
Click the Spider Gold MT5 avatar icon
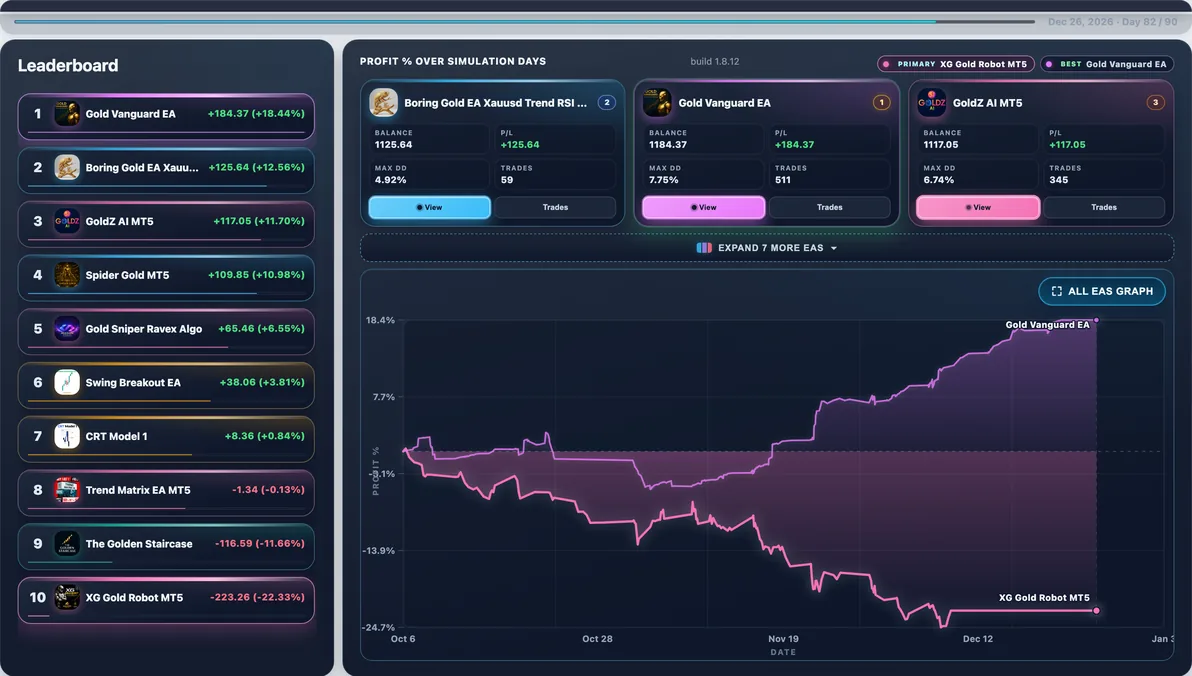coord(67,275)
